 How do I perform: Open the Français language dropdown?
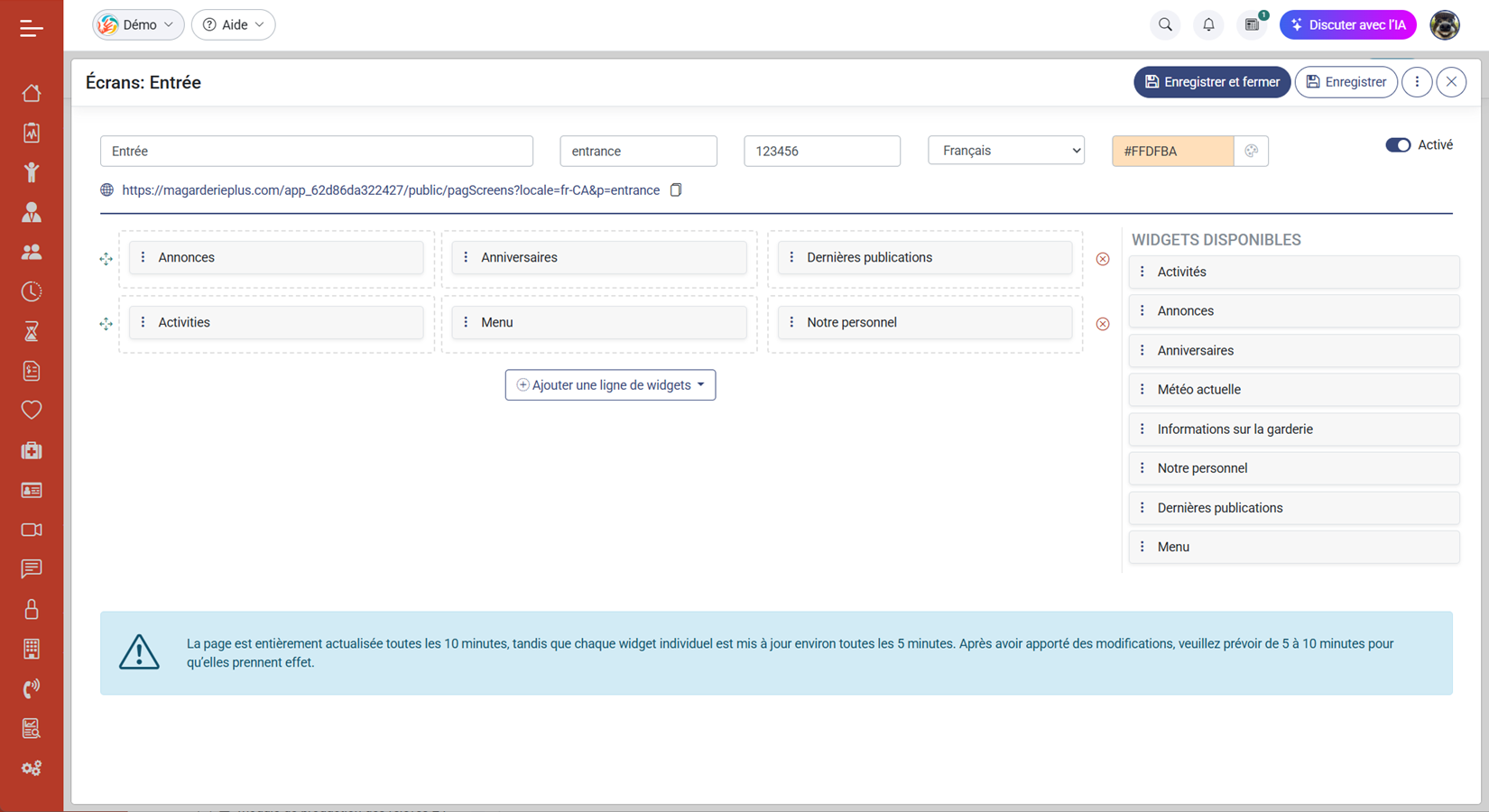[x=1005, y=151]
